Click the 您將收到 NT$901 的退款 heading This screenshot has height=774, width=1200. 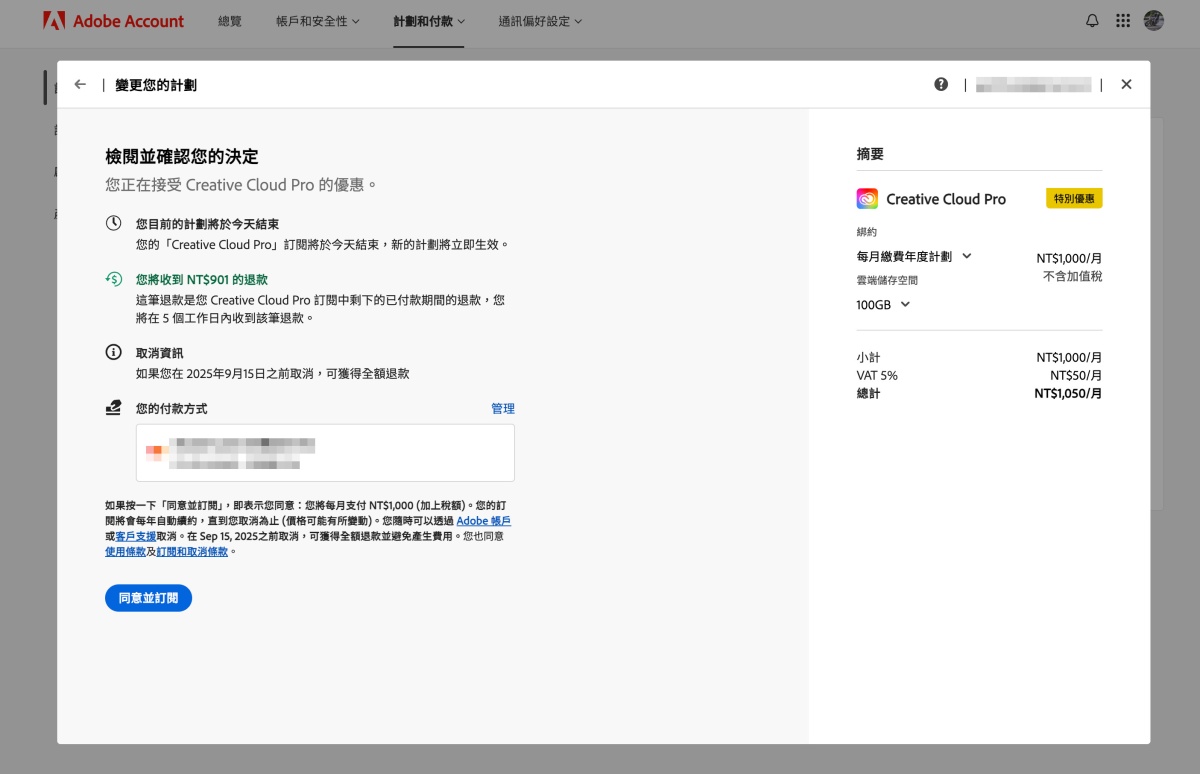pos(202,280)
